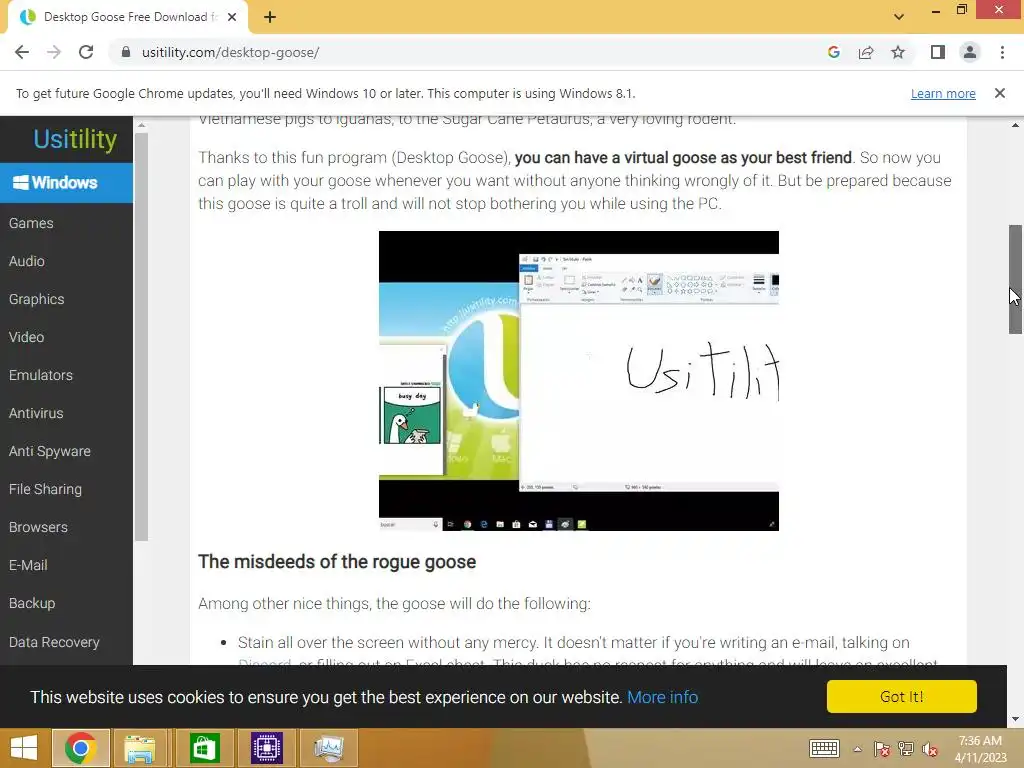The width and height of the screenshot is (1024, 768).
Task: Reload the current page
Action: 86,52
